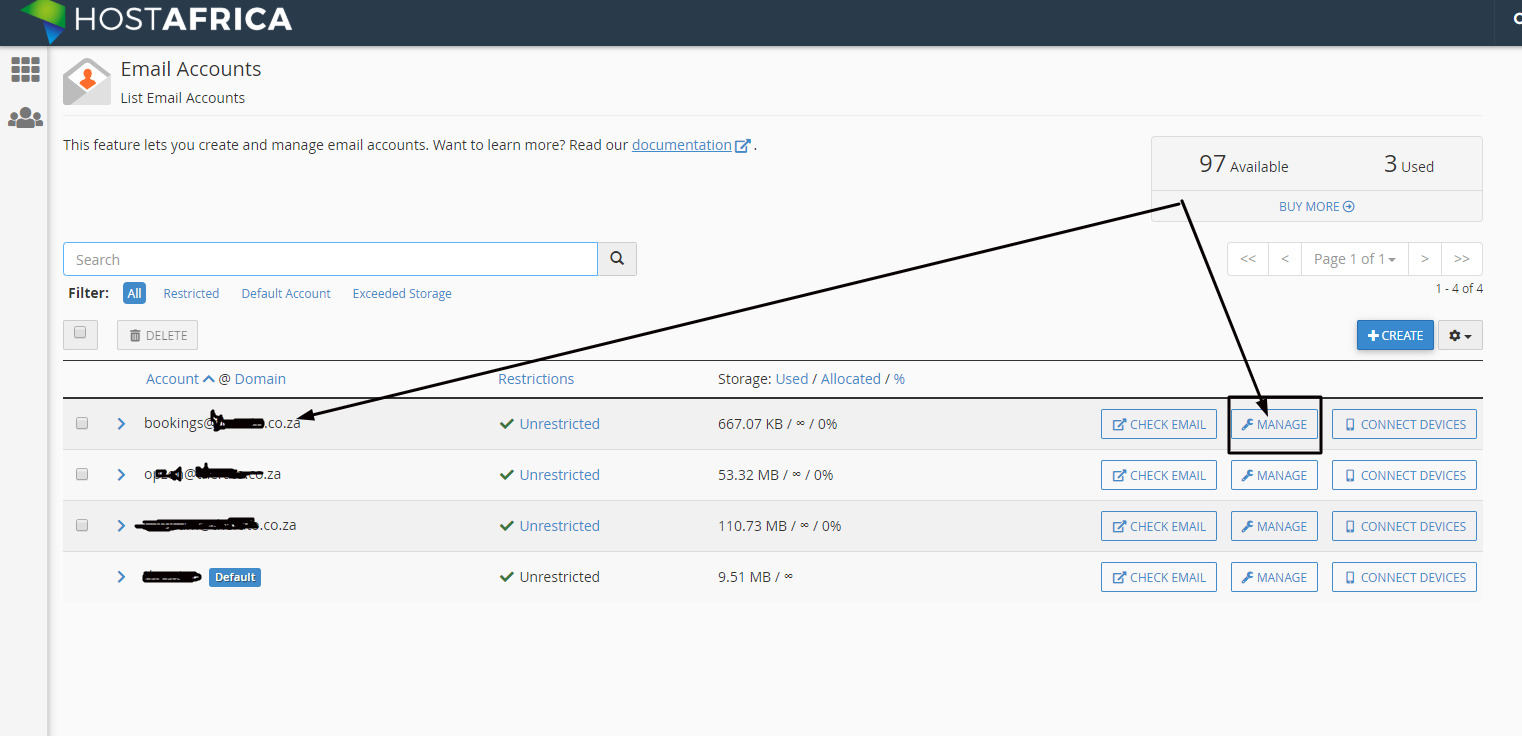Sort by the Restrictions column header
This screenshot has width=1522, height=736.
click(x=536, y=379)
